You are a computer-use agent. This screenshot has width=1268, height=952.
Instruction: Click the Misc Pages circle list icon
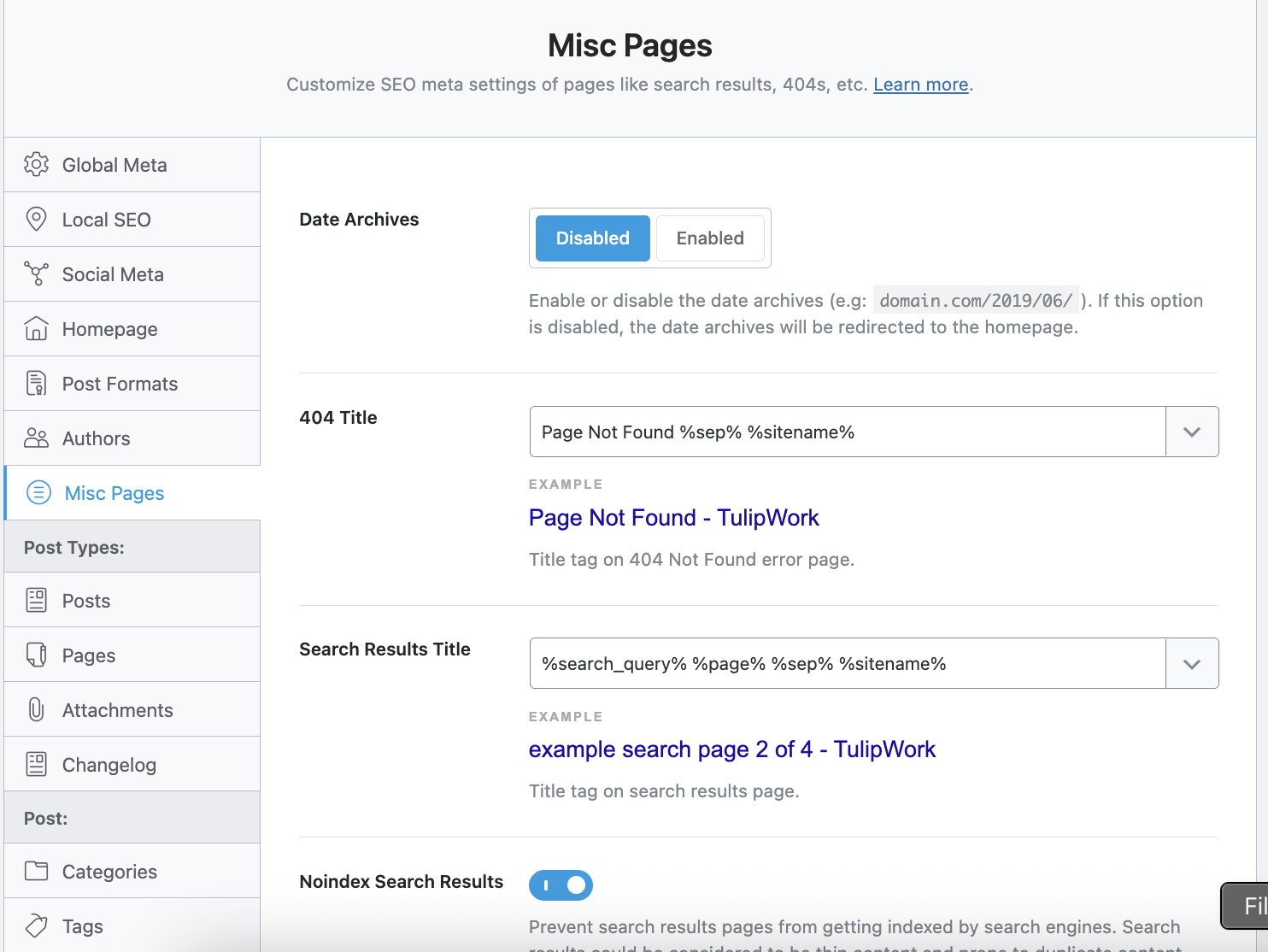pyautogui.click(x=38, y=492)
